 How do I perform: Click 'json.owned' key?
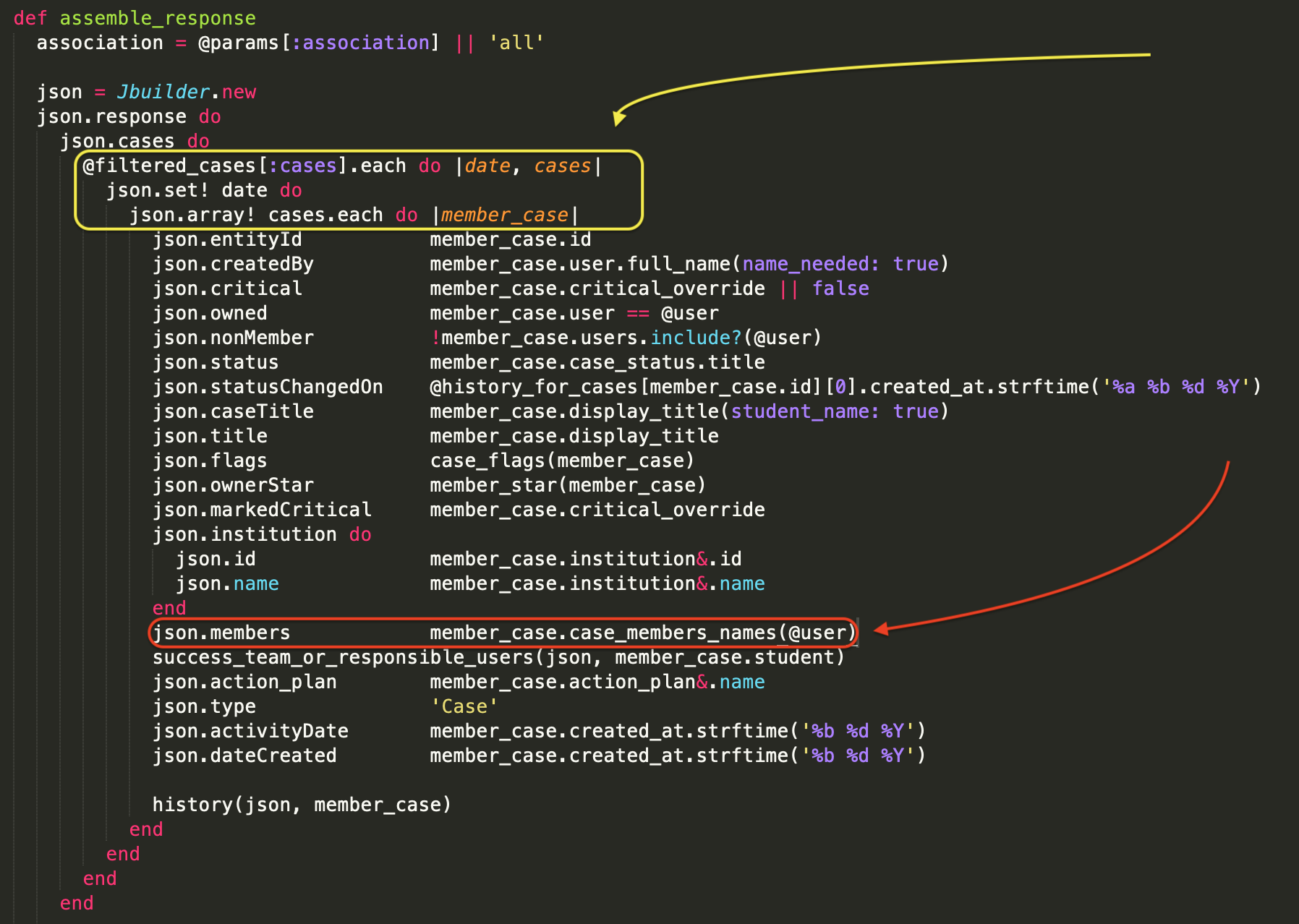(210, 313)
